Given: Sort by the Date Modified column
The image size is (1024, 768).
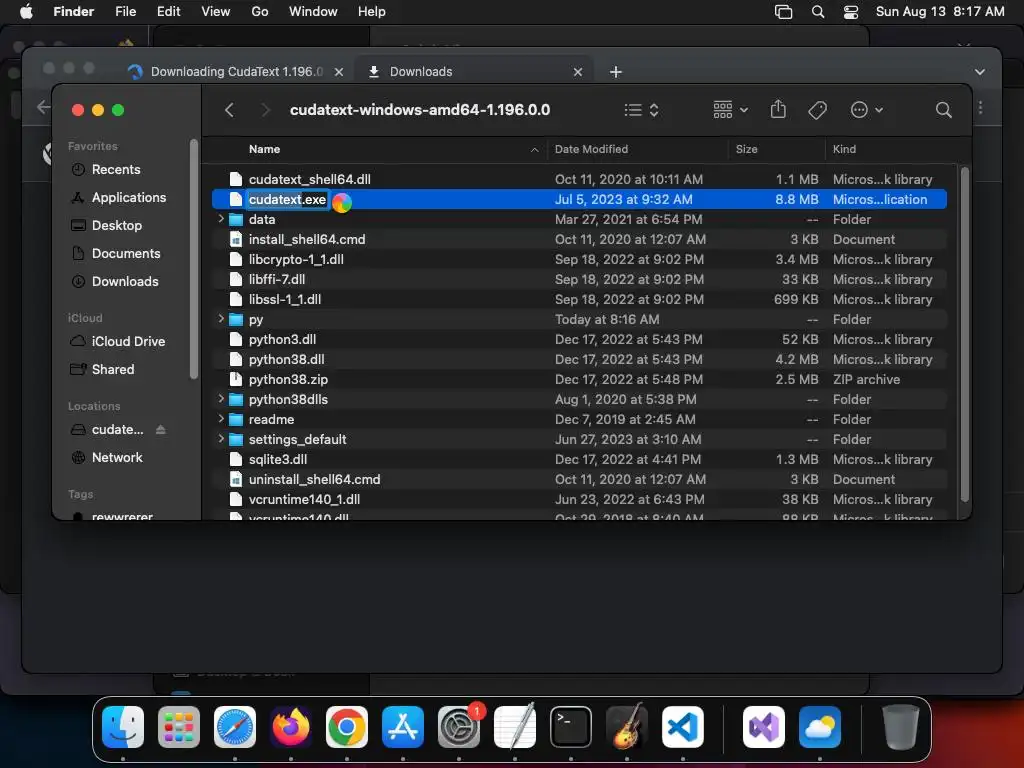Looking at the screenshot, I should tap(591, 149).
